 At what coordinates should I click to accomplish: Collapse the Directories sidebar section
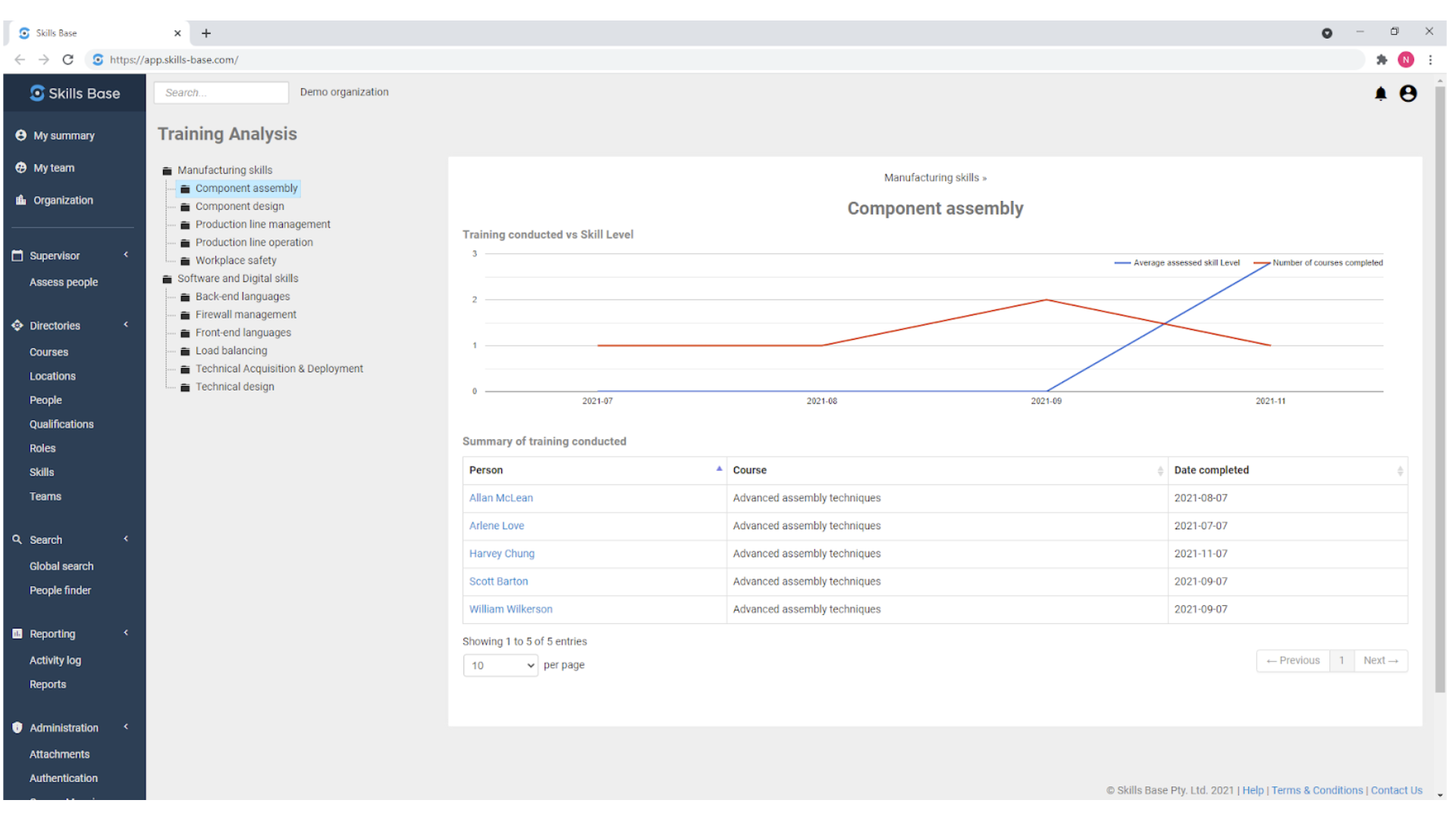[126, 325]
